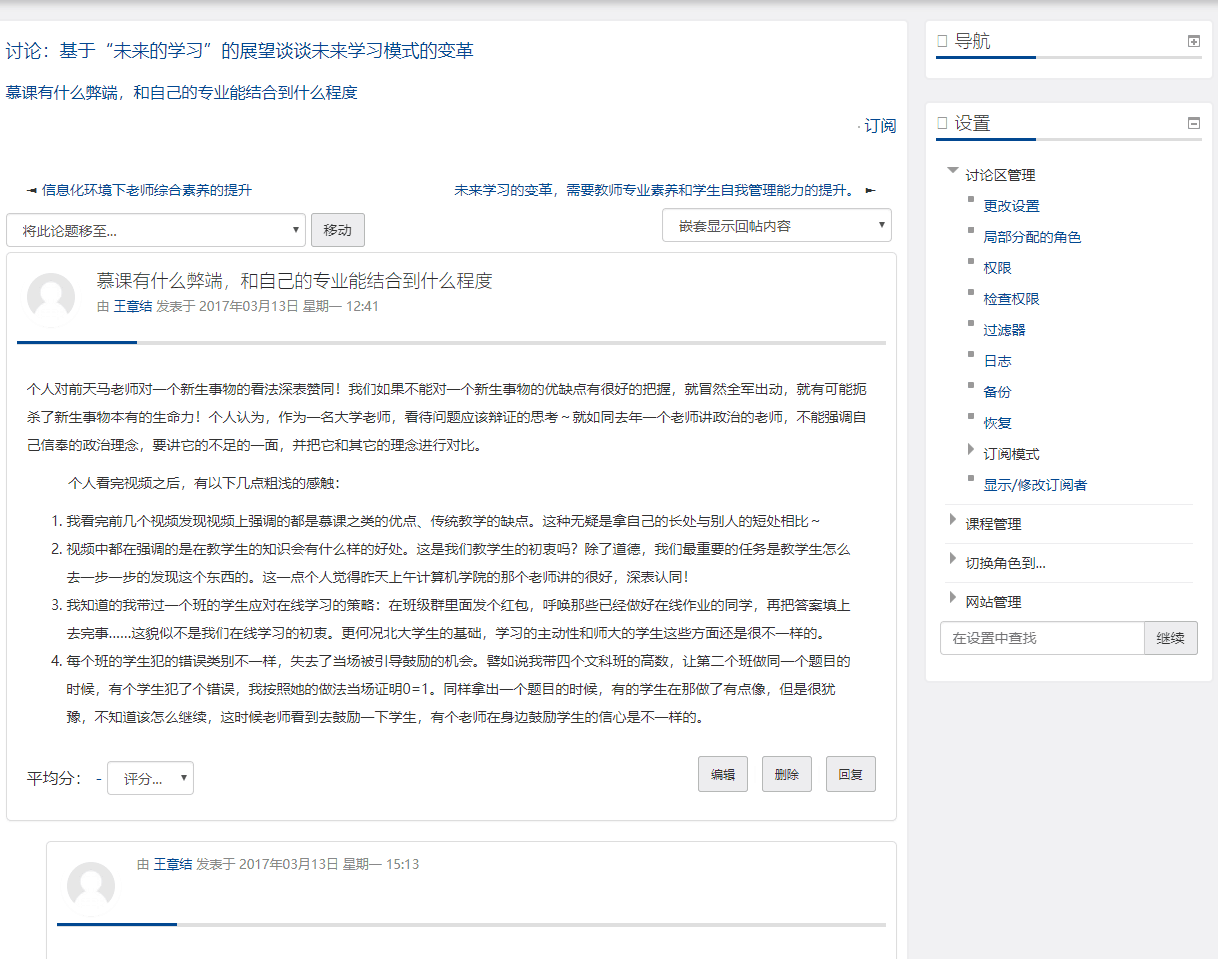Click the 继续 search button
Image resolution: width=1218 pixels, height=959 pixels.
(x=1170, y=638)
